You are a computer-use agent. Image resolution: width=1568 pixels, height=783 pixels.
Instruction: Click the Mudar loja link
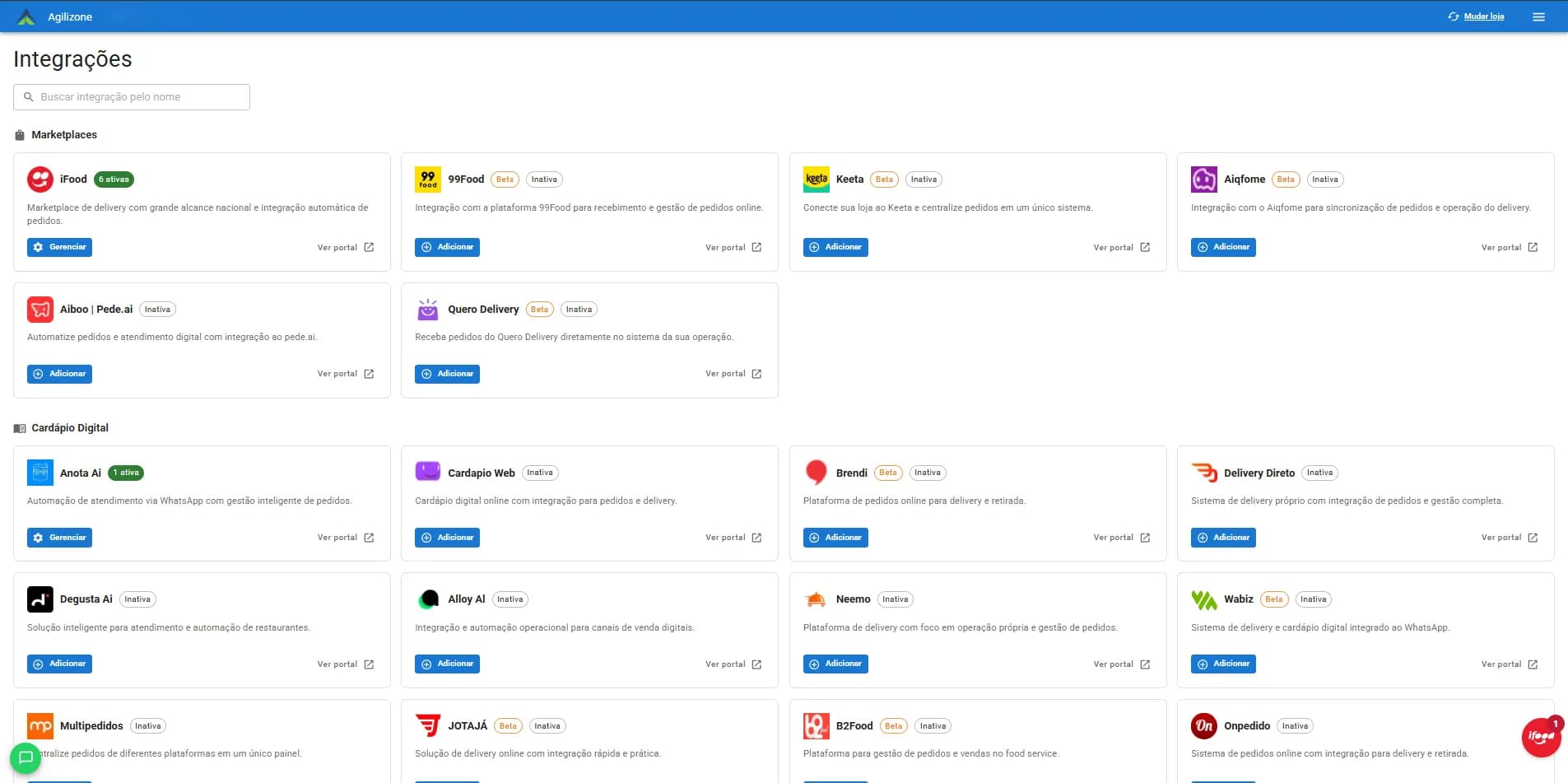(1483, 16)
